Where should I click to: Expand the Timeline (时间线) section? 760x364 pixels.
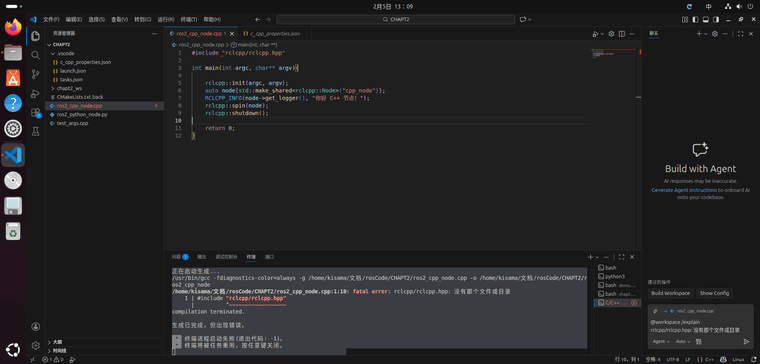click(x=60, y=350)
